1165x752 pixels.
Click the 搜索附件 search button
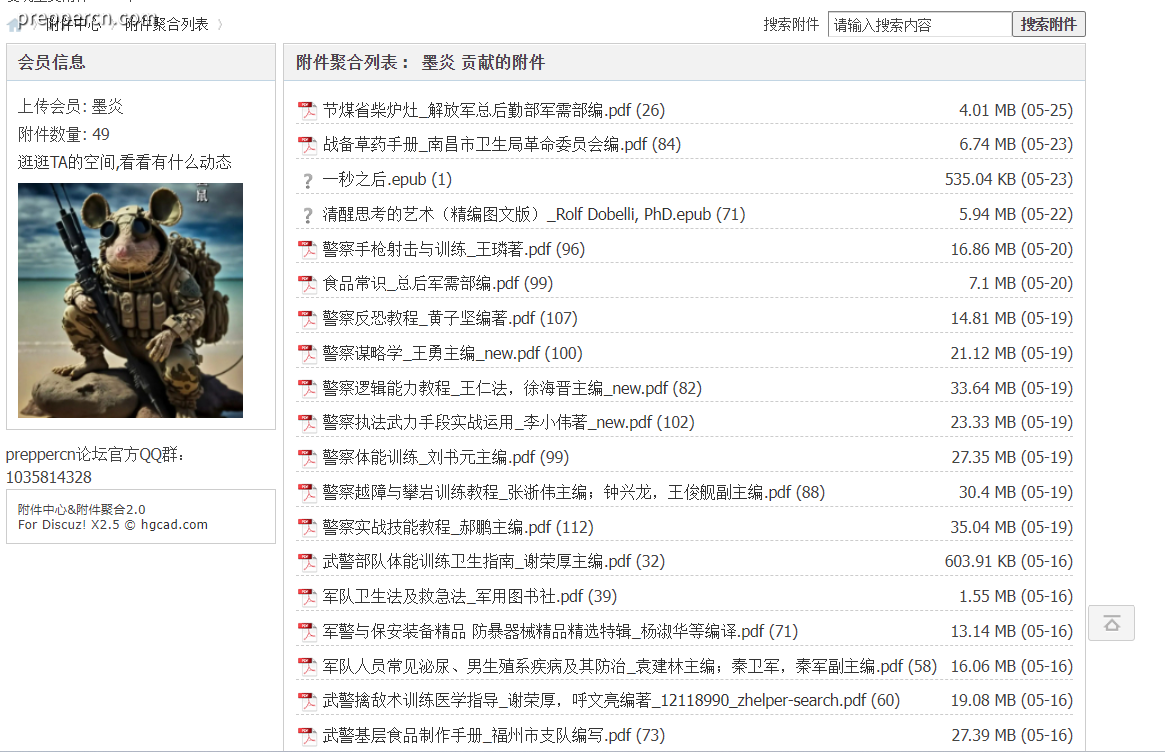(x=1048, y=25)
